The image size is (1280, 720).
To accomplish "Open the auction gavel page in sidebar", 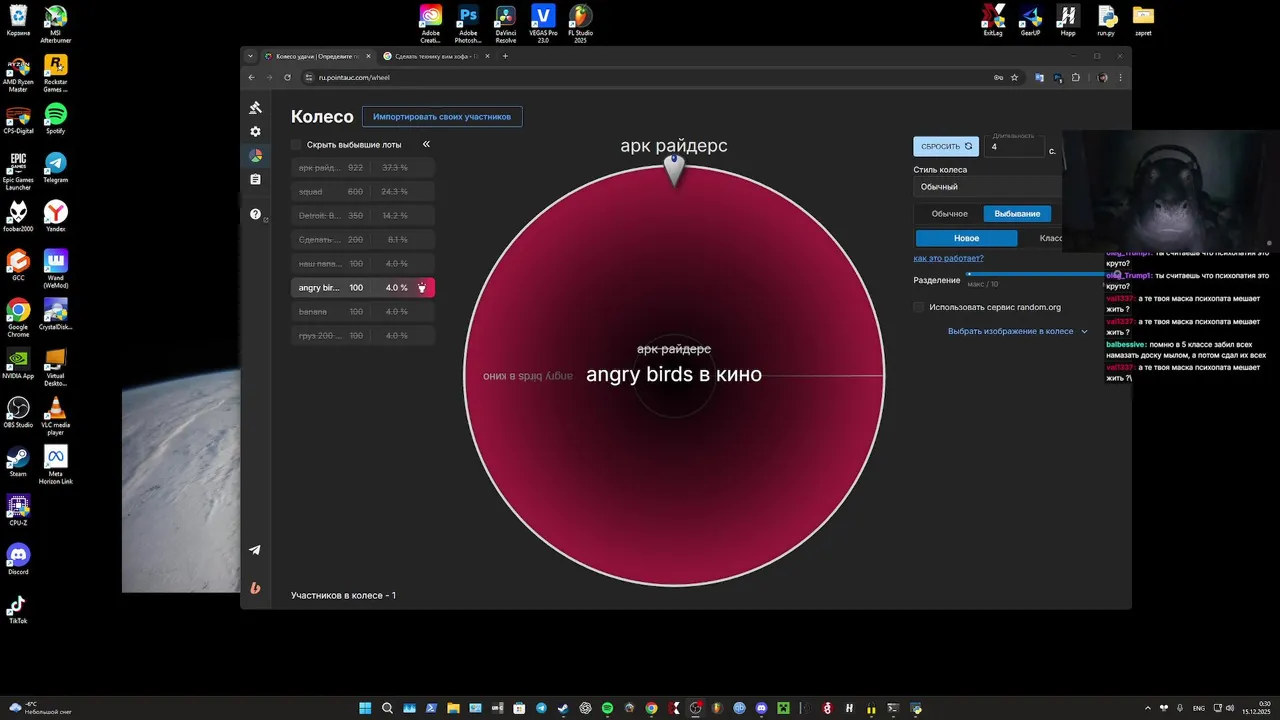I will pyautogui.click(x=255, y=108).
